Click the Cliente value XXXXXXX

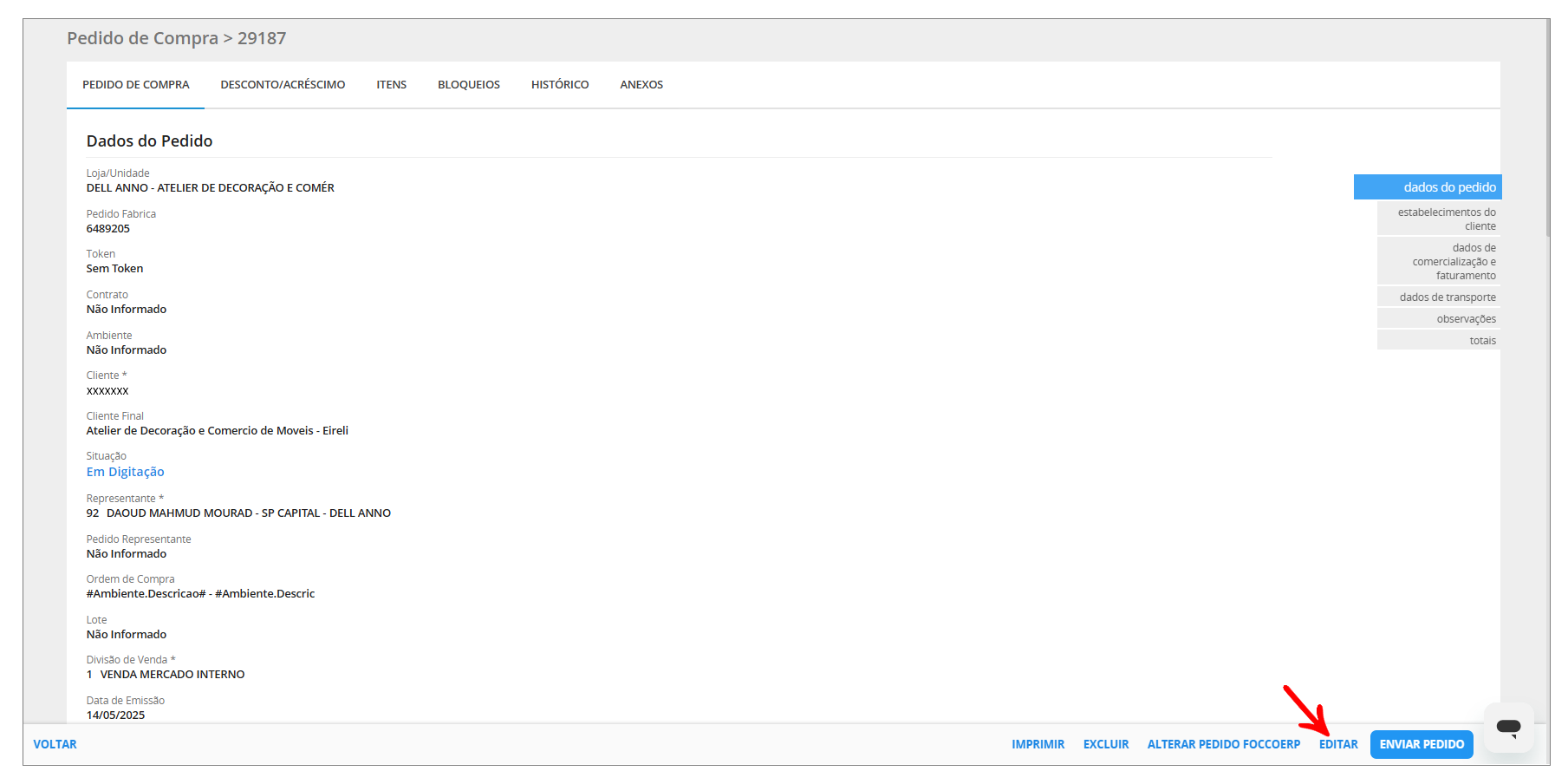click(x=107, y=391)
